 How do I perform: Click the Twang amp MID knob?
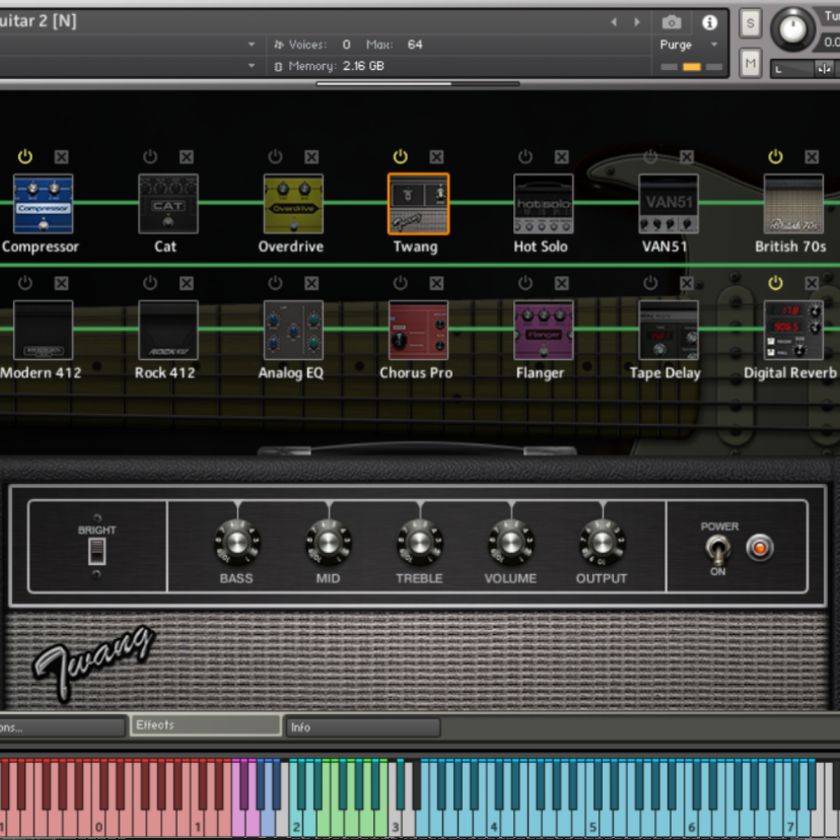click(x=328, y=542)
